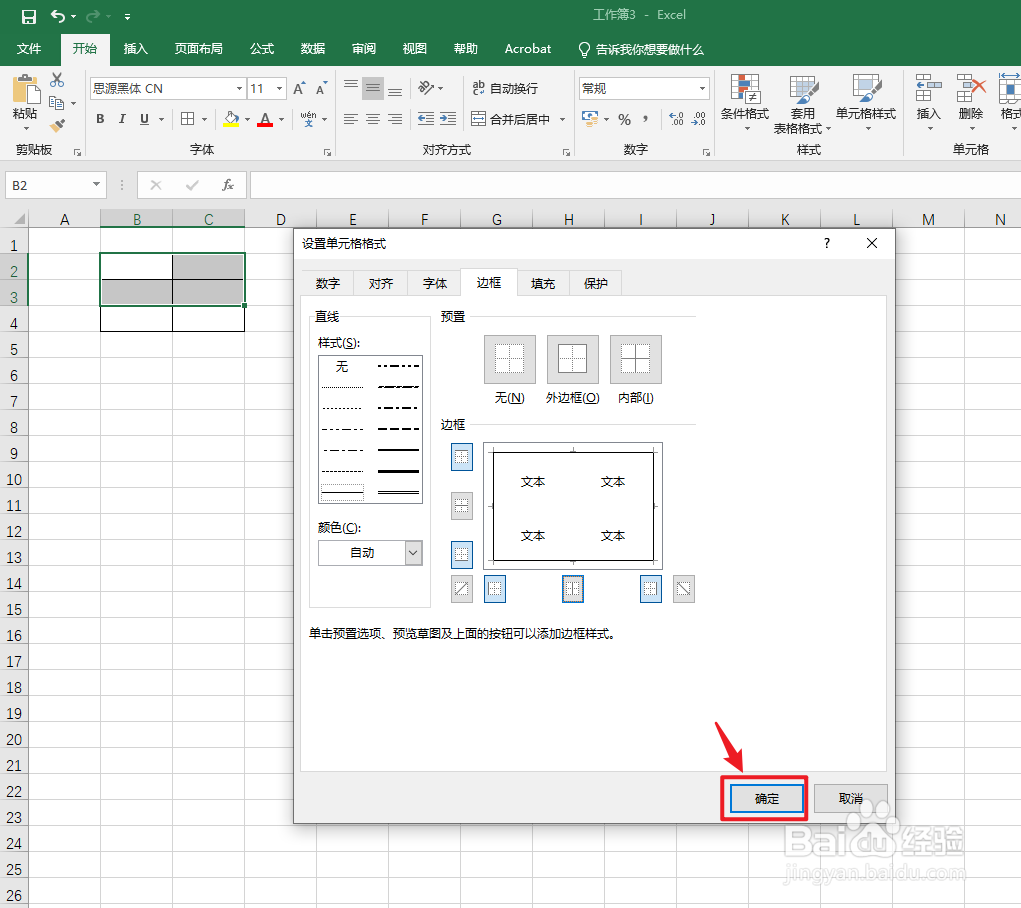1021x908 pixels.
Task: Click the red font color A
Action: pyautogui.click(x=265, y=119)
